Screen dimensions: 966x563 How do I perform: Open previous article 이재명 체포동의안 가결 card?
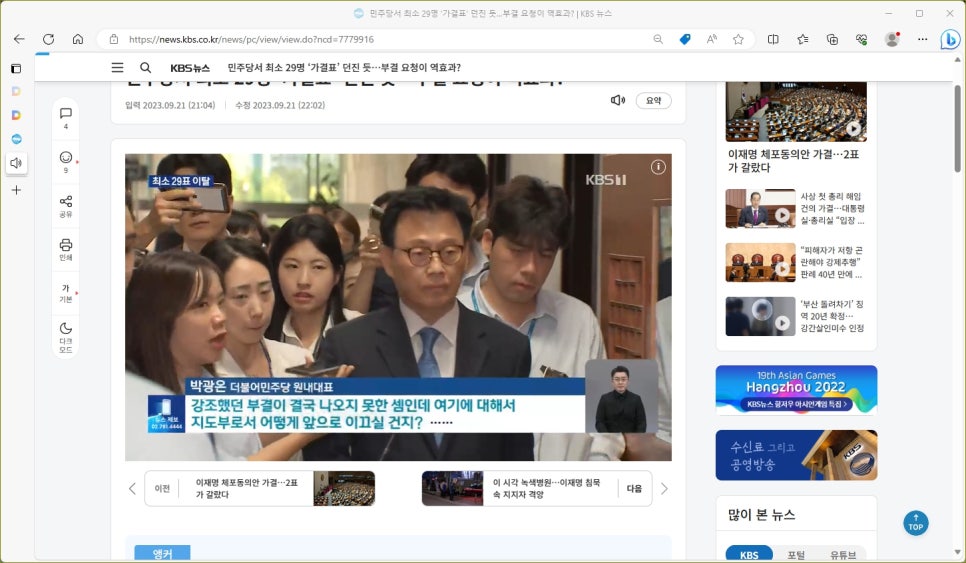tap(259, 488)
